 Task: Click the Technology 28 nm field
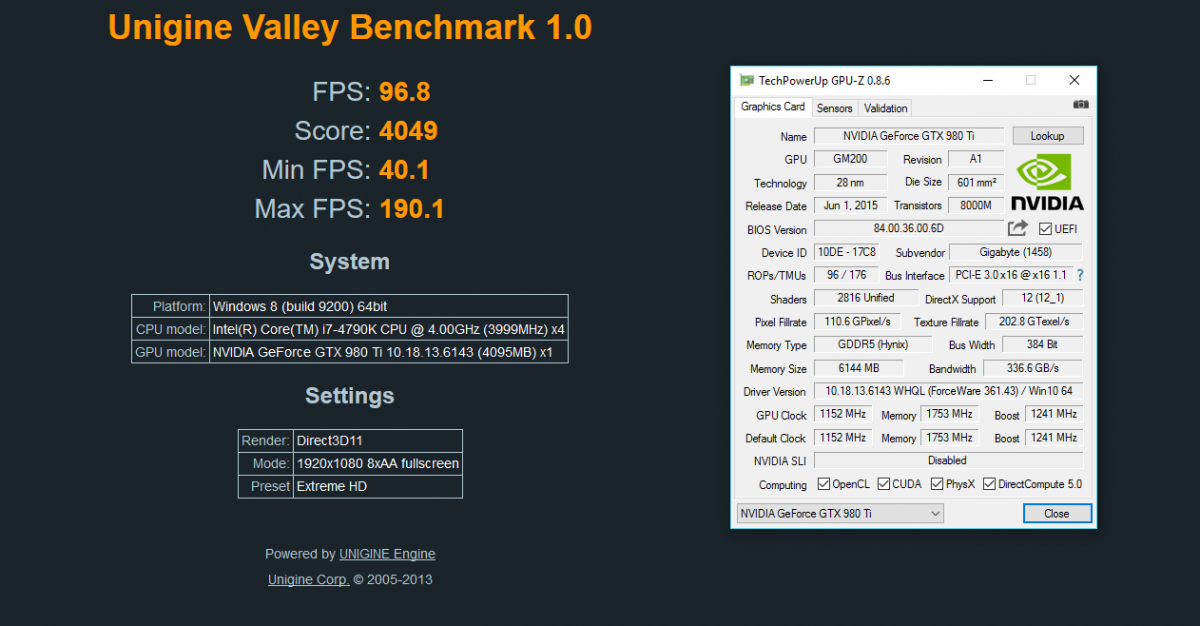point(850,182)
